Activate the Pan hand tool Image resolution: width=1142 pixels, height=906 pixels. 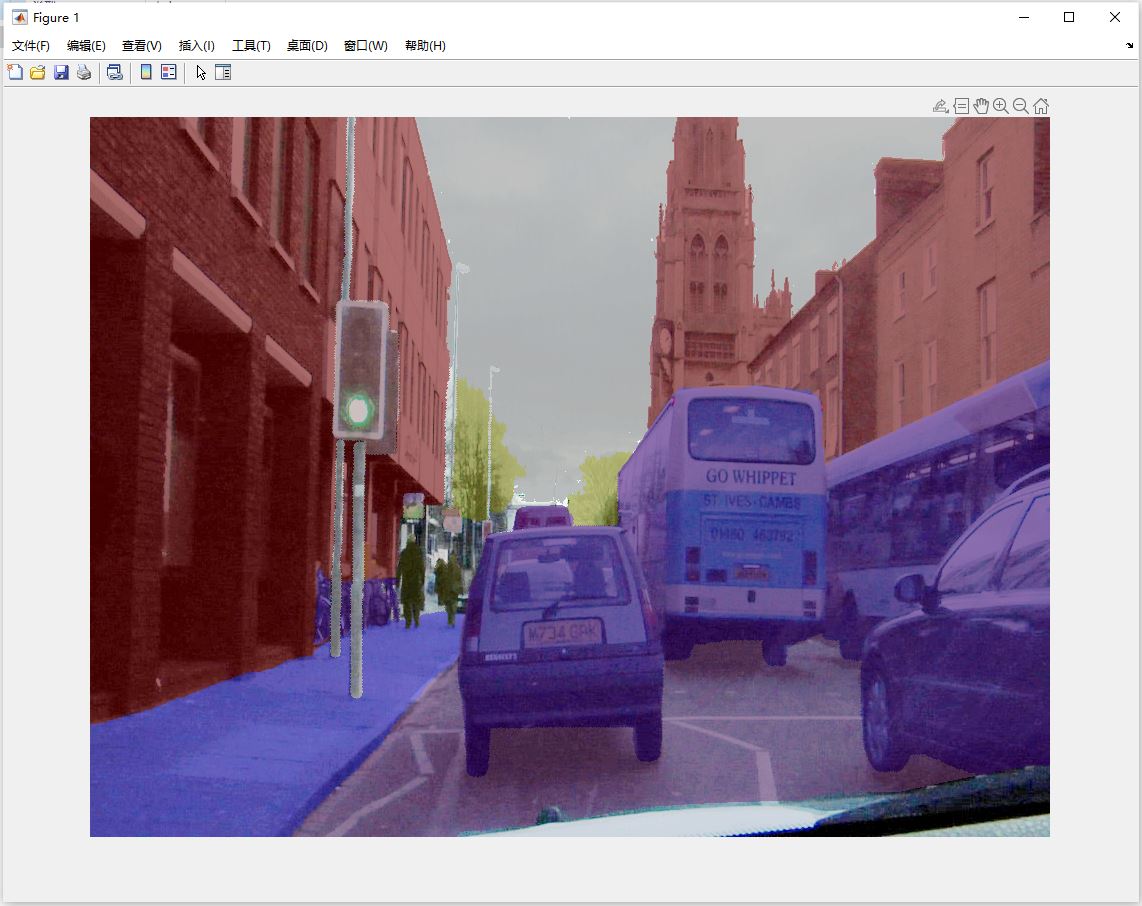[x=981, y=106]
